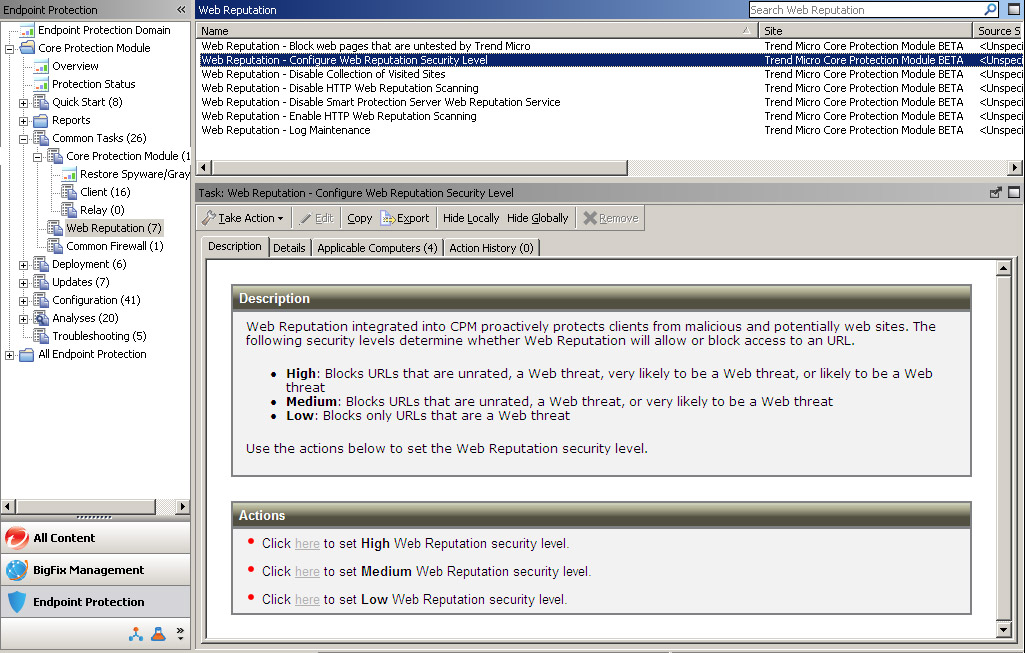Click the Export toolbar button
1025x653 pixels.
405,218
